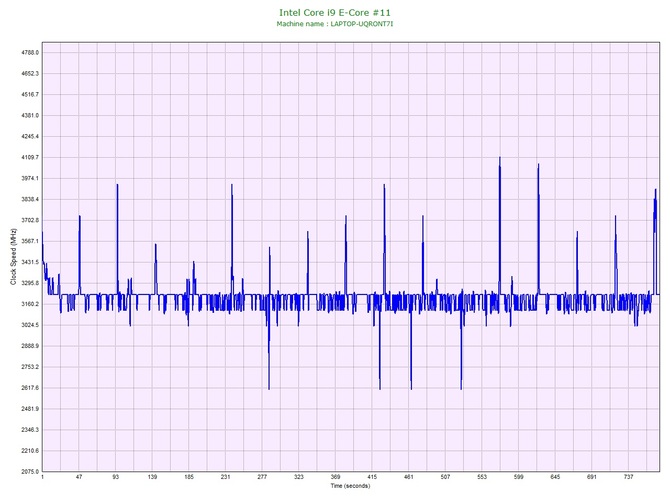
Task: Click the 3160.2 y-axis value
Action: pyautogui.click(x=30, y=304)
